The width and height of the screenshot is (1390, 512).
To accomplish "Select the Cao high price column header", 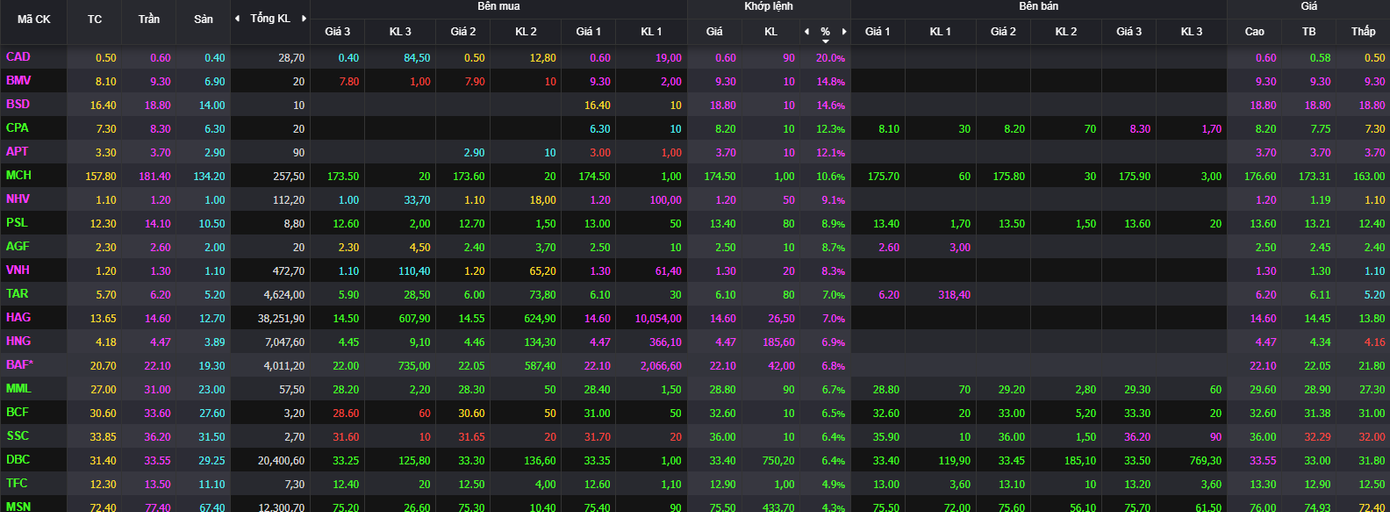I will point(1254,32).
